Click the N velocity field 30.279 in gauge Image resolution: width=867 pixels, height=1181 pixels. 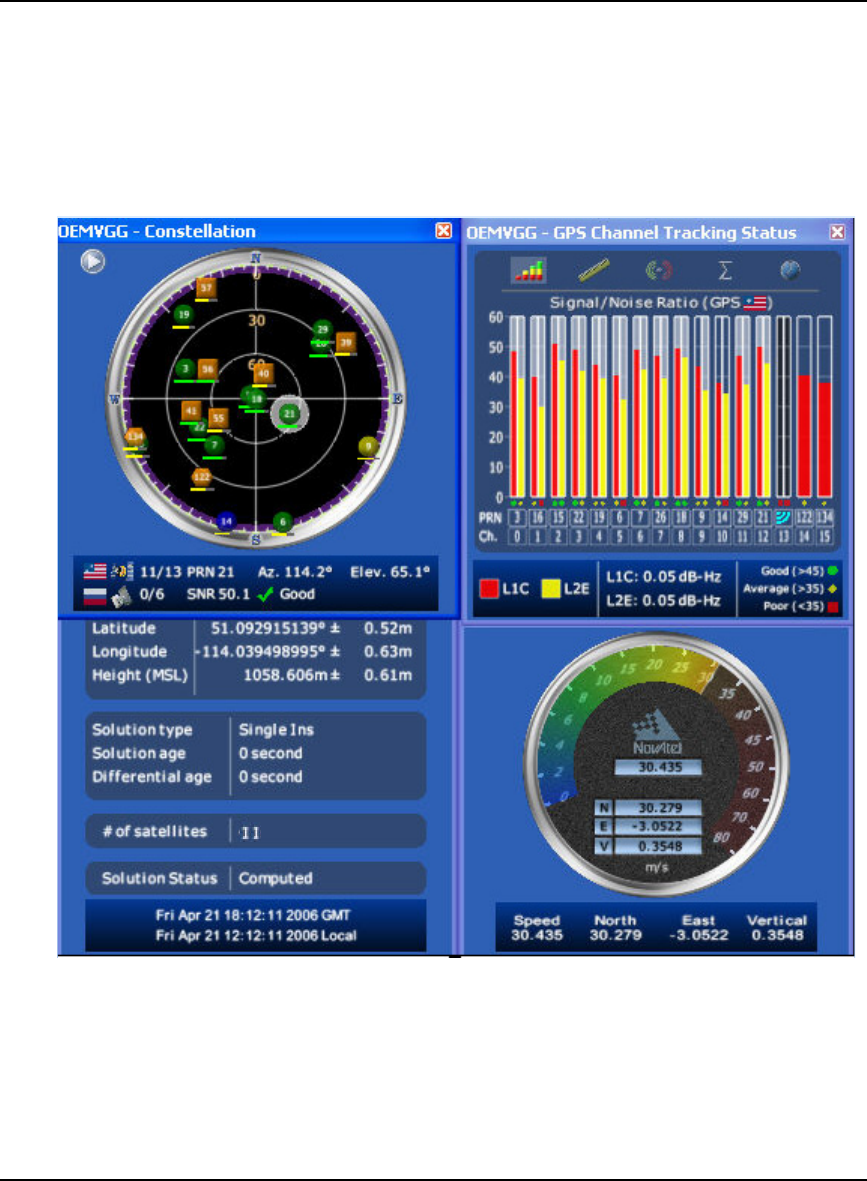[659, 807]
